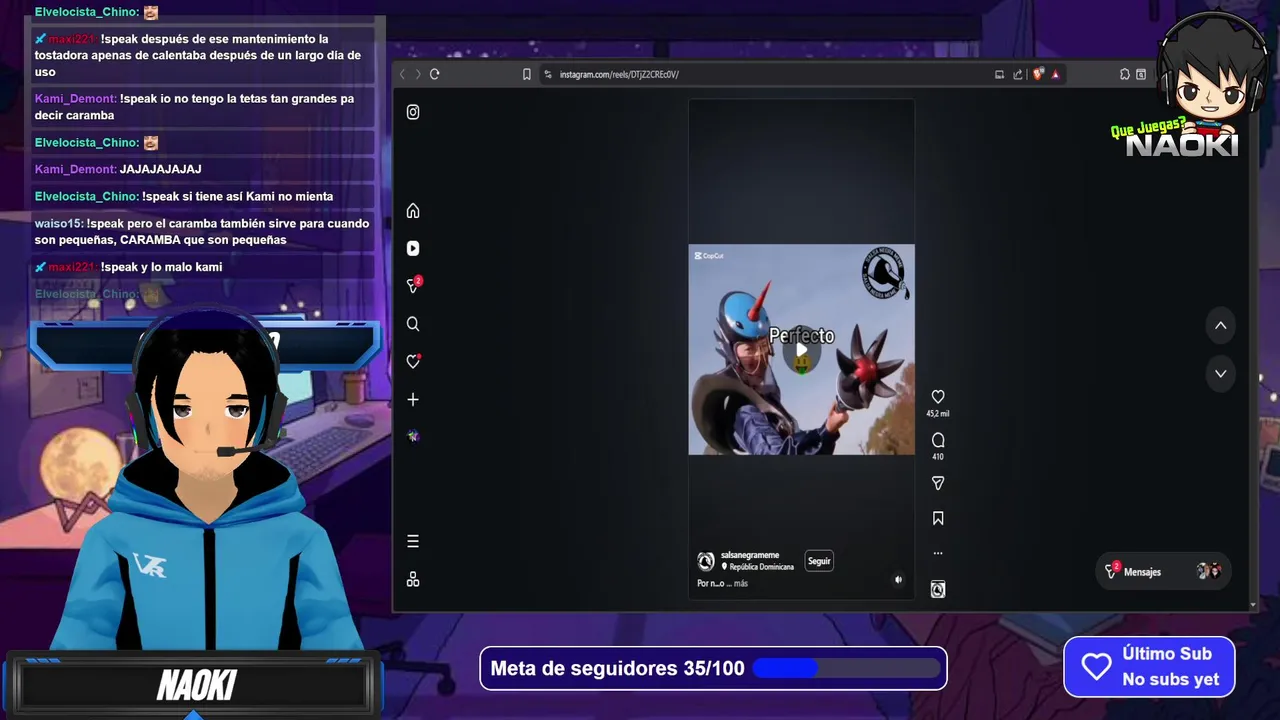Like the reel with the heart icon
This screenshot has height=720, width=1280.
pos(938,397)
